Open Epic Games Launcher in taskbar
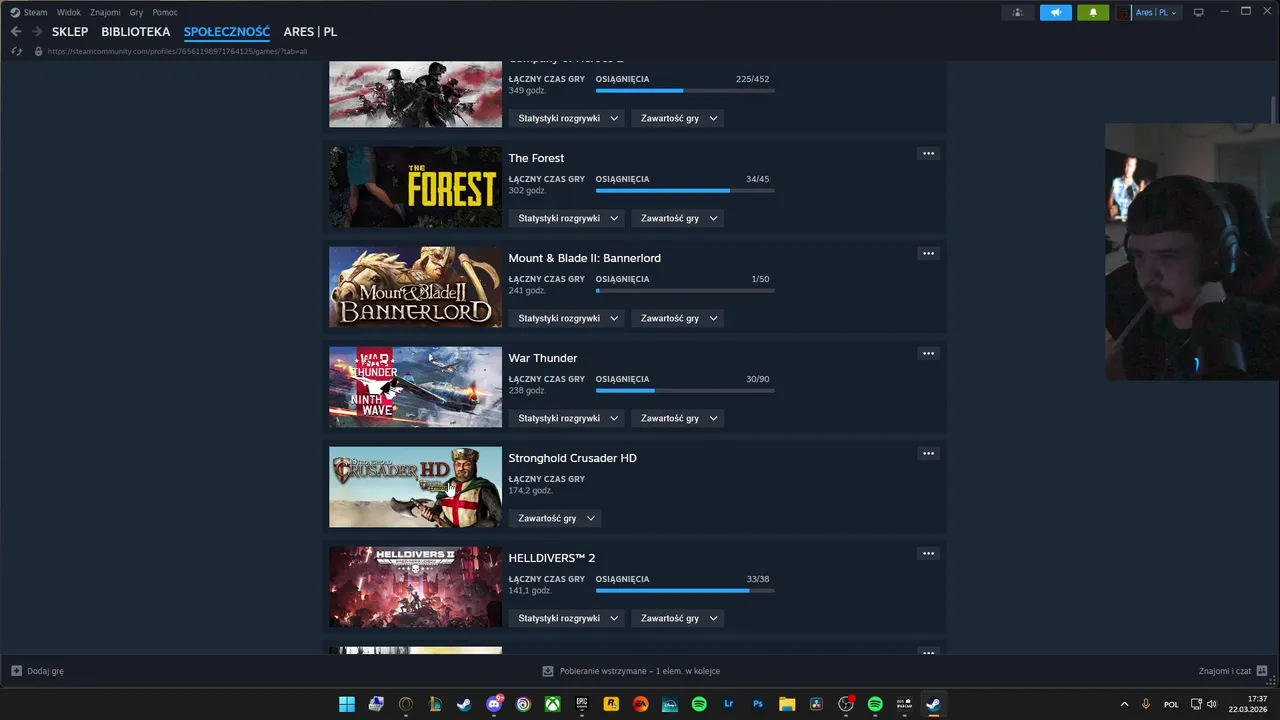 (x=582, y=704)
